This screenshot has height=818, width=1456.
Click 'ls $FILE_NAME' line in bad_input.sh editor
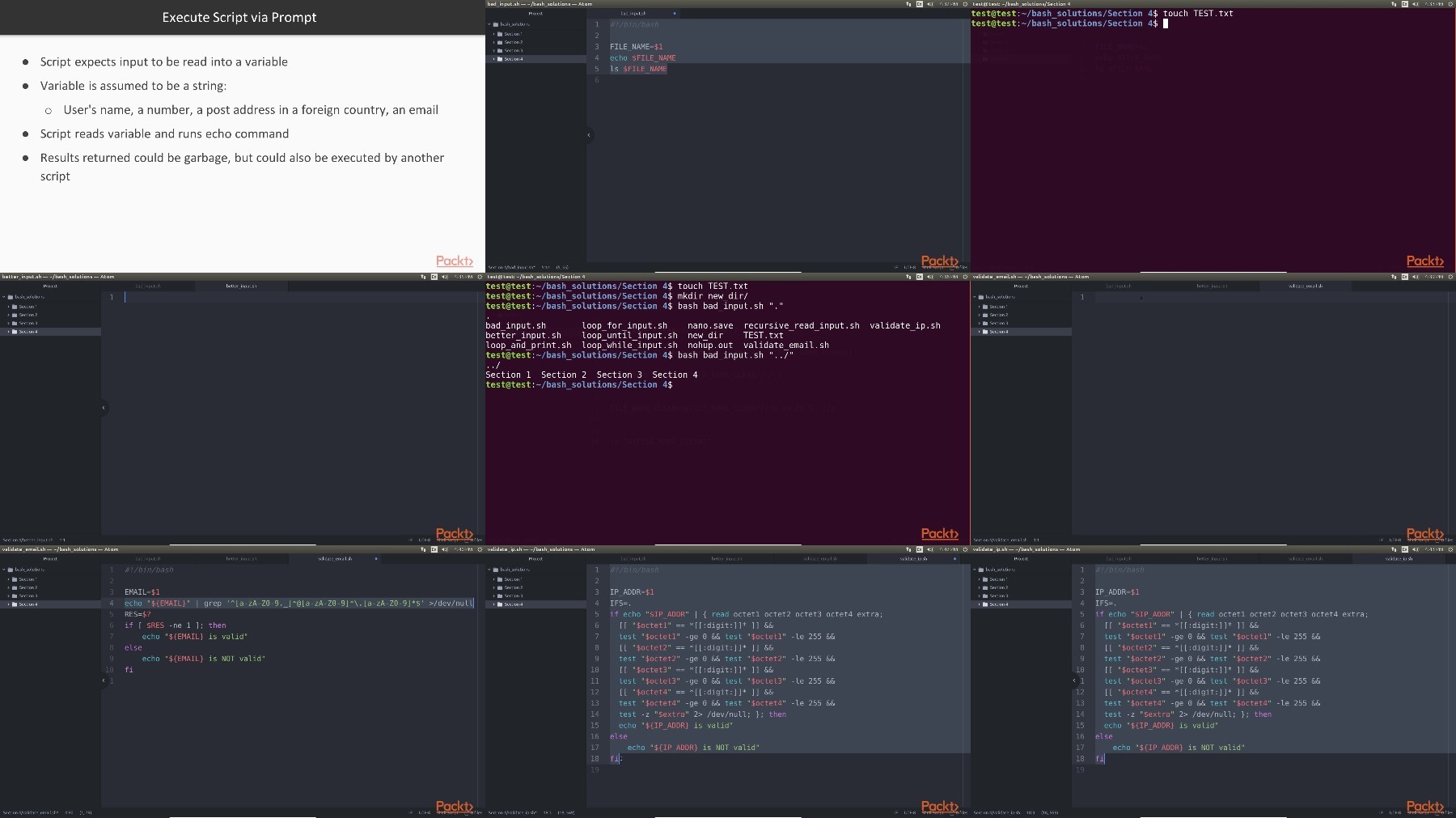tap(638, 69)
